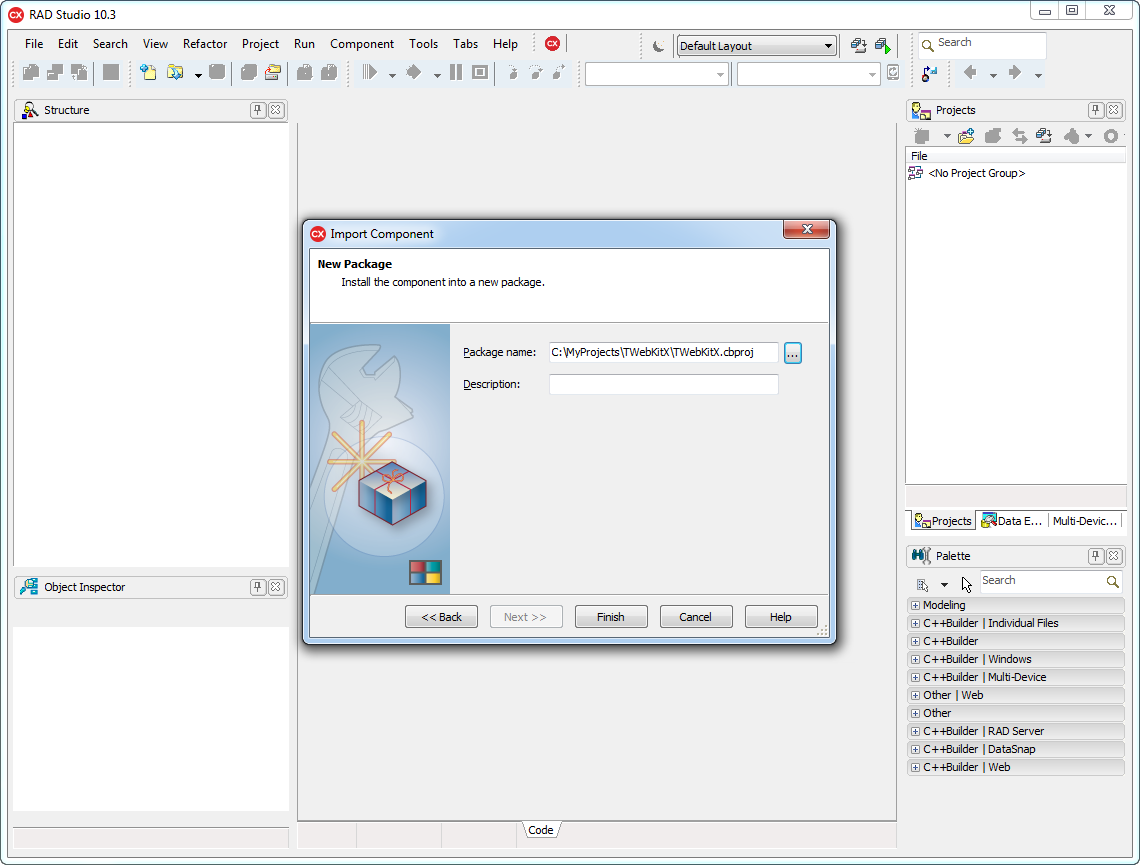Click Add file to project icon in Projects
1140x865 pixels.
tap(966, 136)
